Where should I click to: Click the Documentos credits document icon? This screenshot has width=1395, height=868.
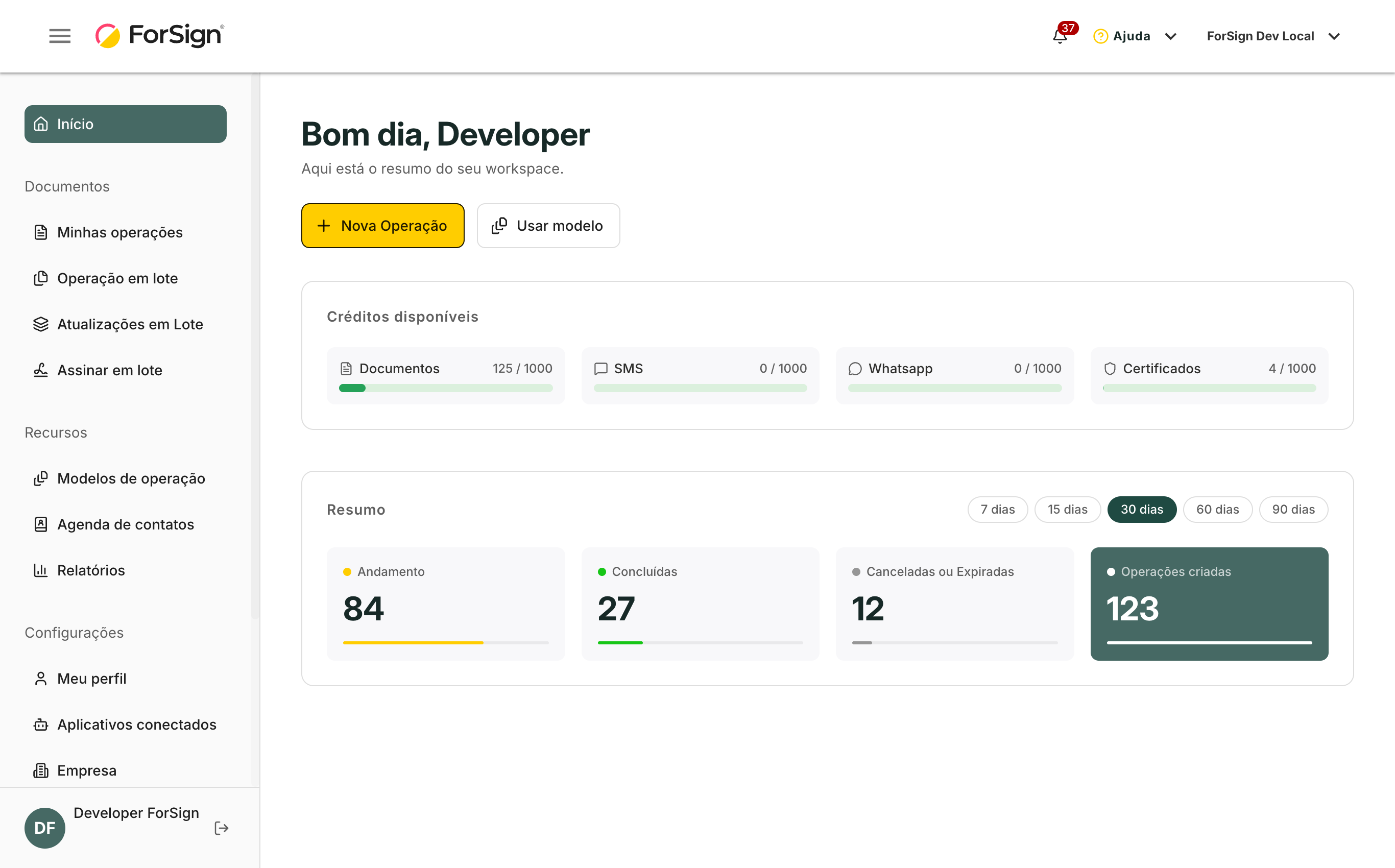[346, 369]
